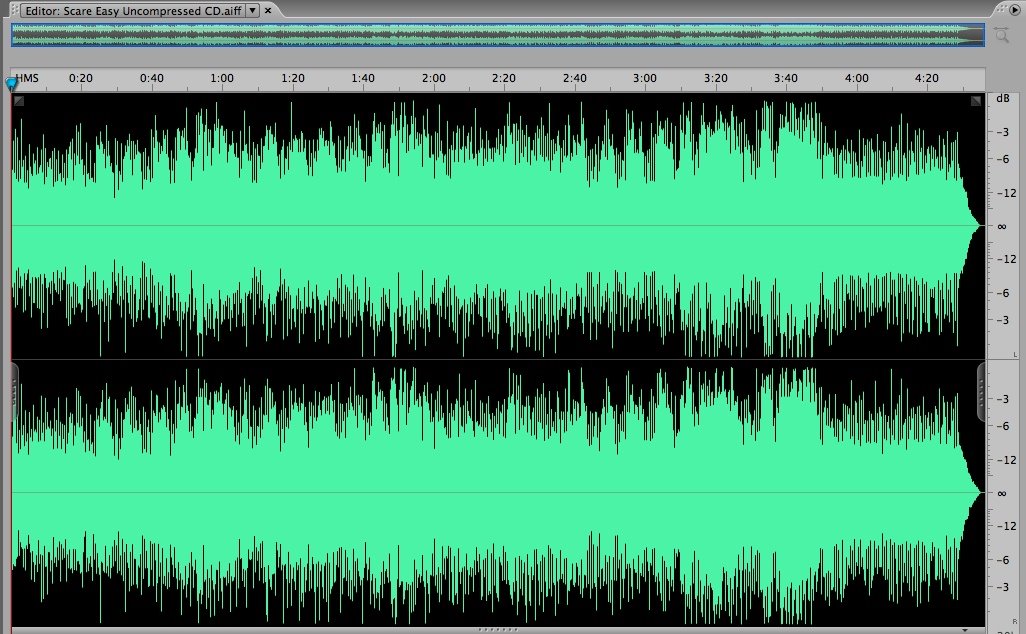Click the 2:40 mark on ruler

coord(575,78)
